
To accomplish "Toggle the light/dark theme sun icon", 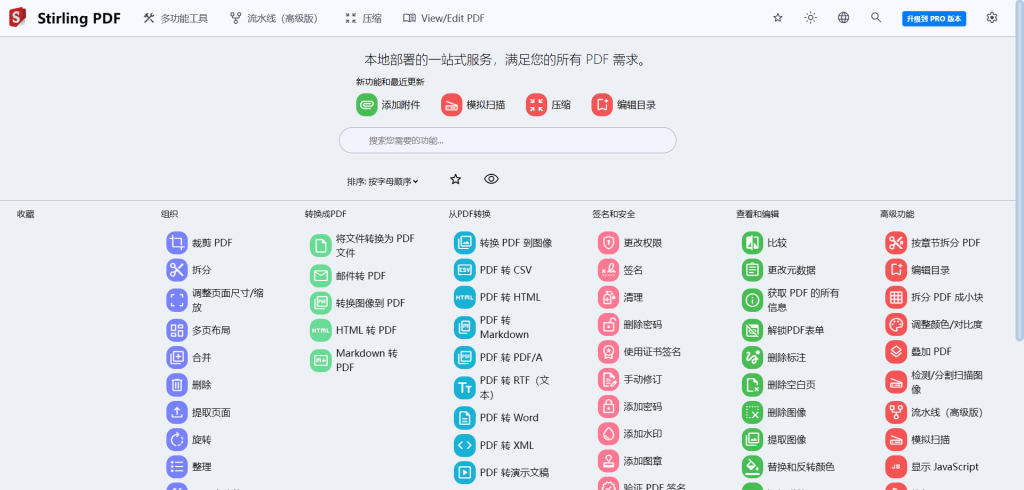I will [x=810, y=18].
